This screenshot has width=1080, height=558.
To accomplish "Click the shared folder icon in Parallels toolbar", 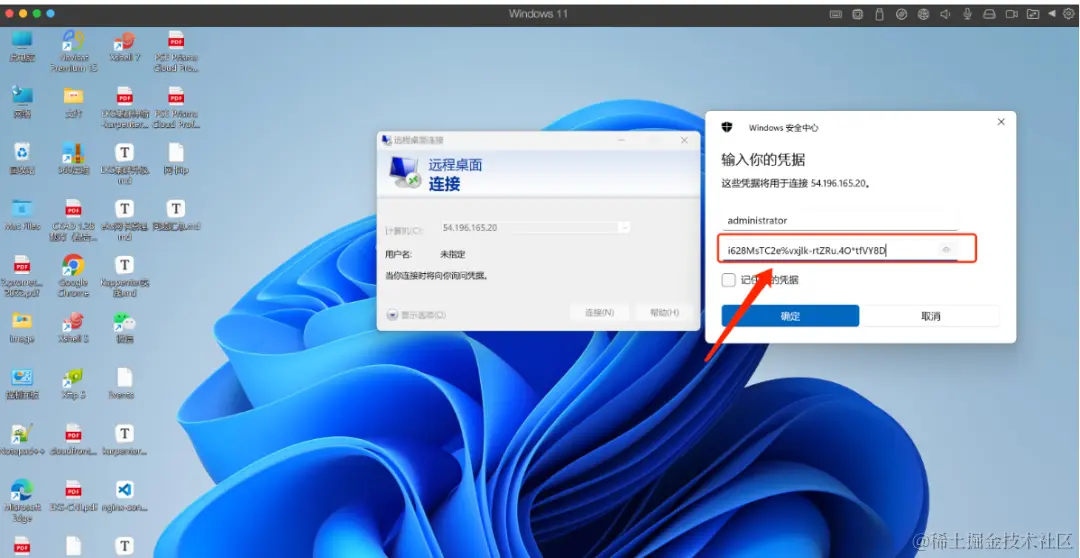I will (1032, 14).
